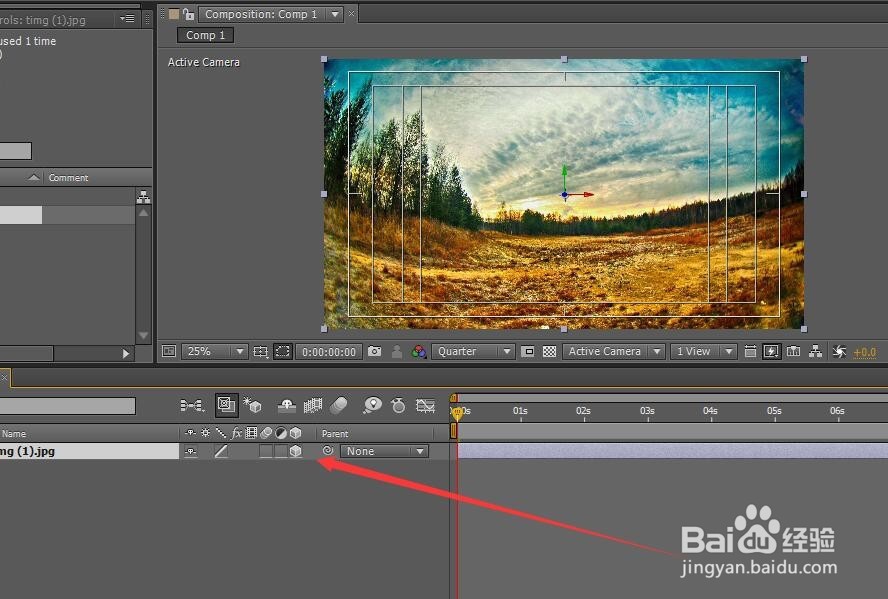Click dropdown arrow beside Composition: Comp 1
Viewport: 888px width, 599px height.
point(335,14)
